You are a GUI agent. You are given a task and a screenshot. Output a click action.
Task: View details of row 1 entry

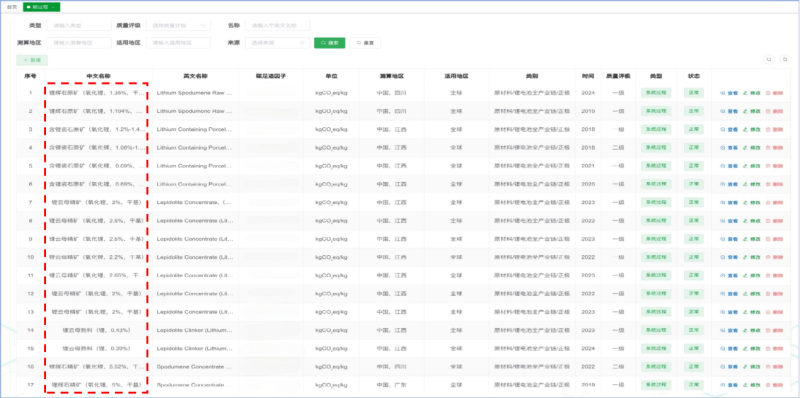pos(729,93)
